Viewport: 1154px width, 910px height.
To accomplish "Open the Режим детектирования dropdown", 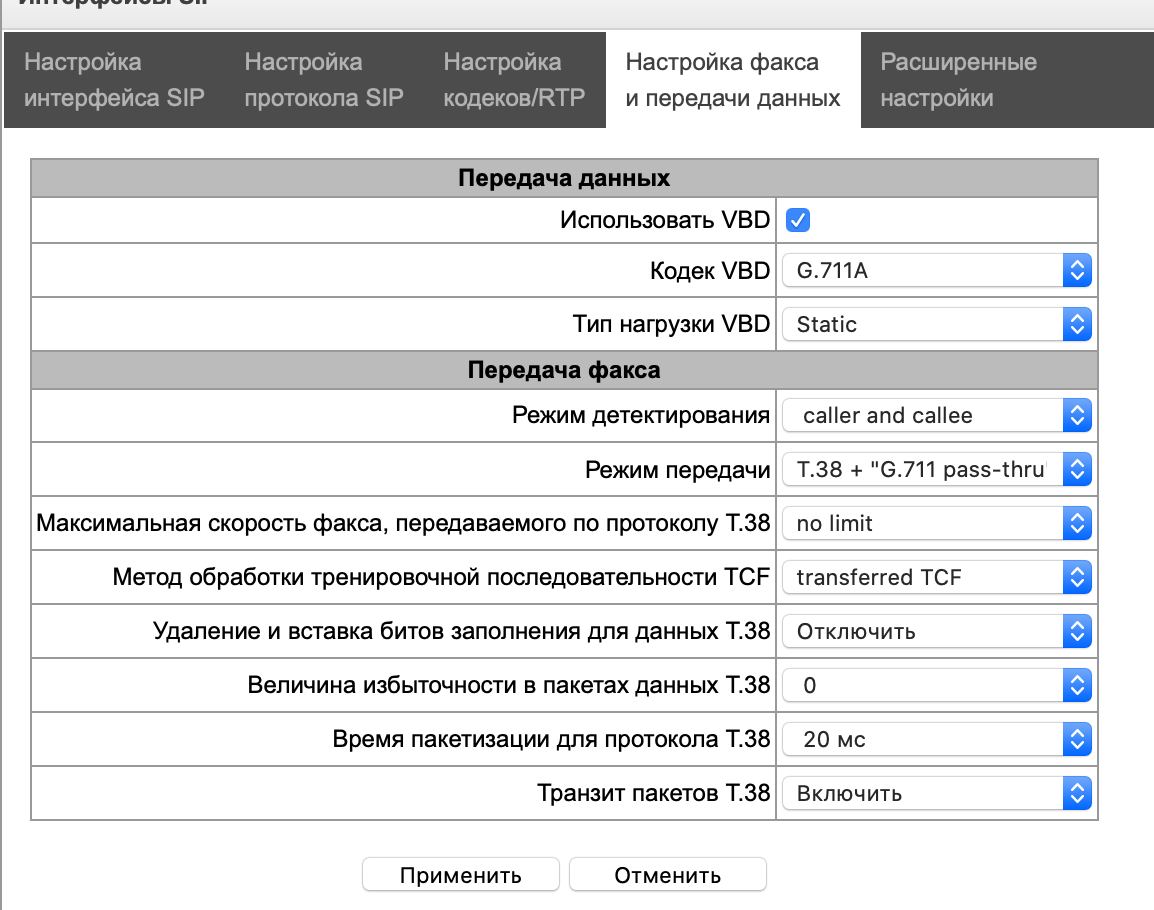I will point(936,416).
